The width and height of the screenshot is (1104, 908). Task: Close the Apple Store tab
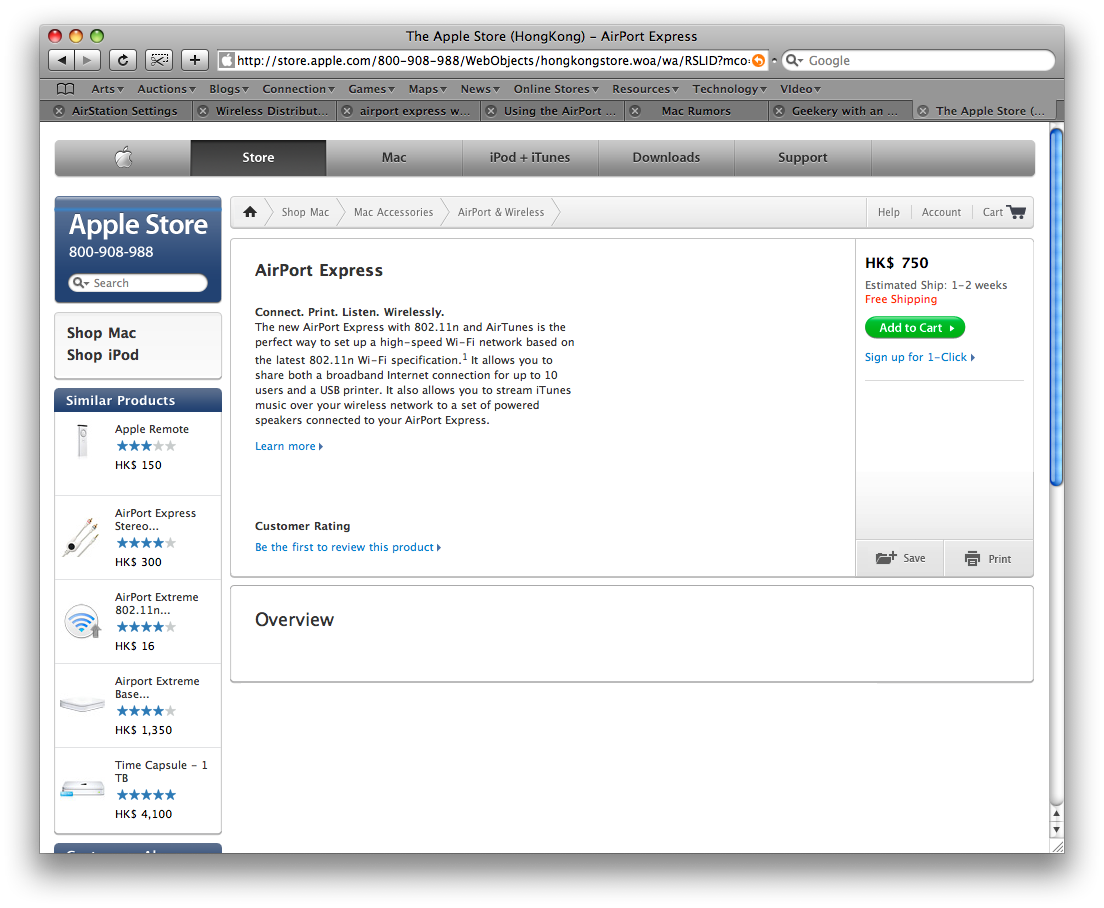point(923,111)
